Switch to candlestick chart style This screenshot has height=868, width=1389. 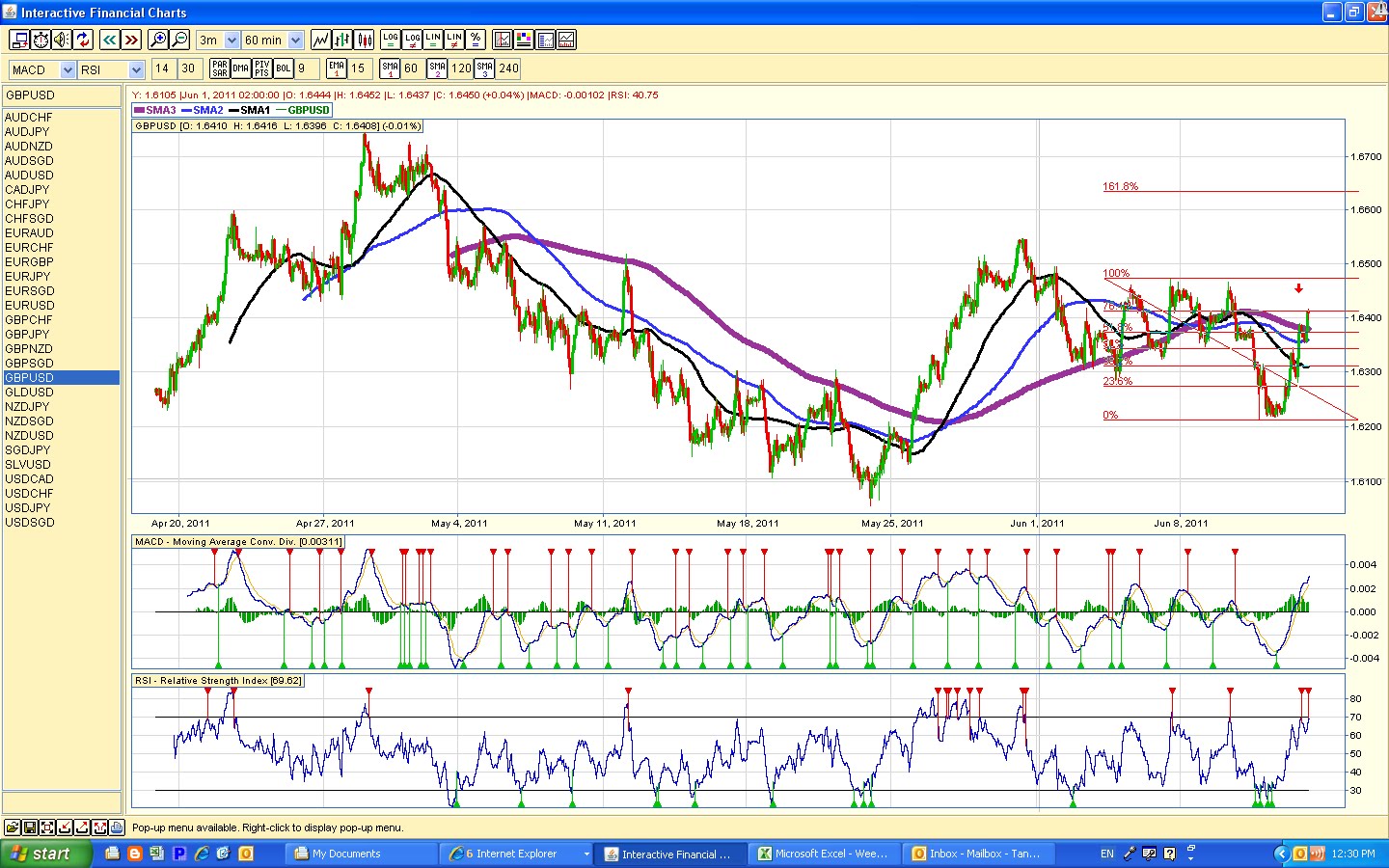point(365,40)
